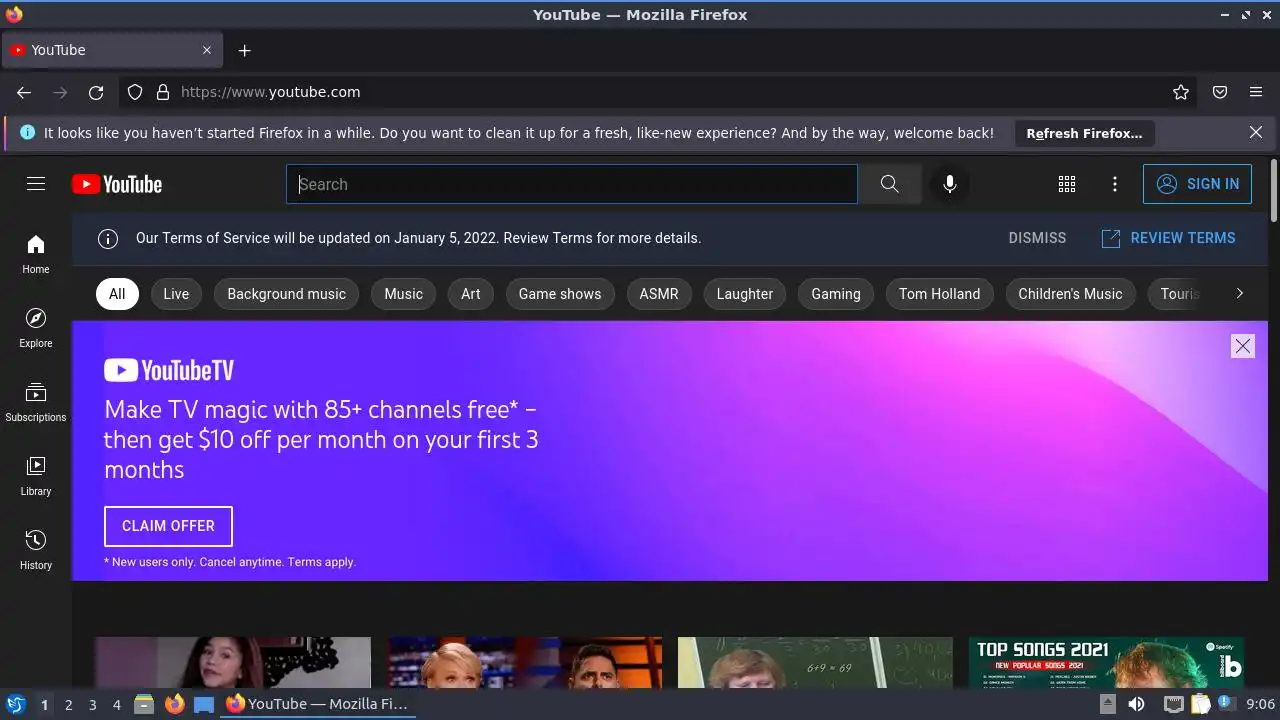Select the Children's Music chip

coord(1070,294)
